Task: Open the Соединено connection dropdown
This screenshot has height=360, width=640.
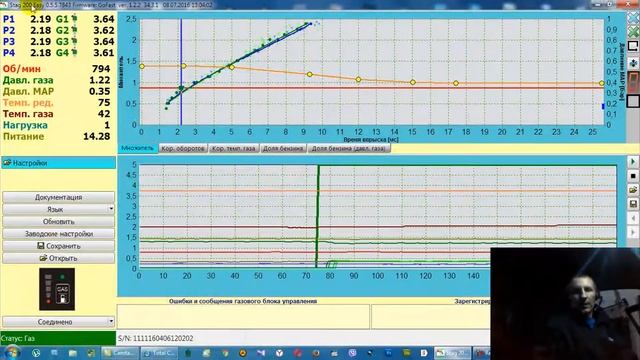Action: (58, 322)
